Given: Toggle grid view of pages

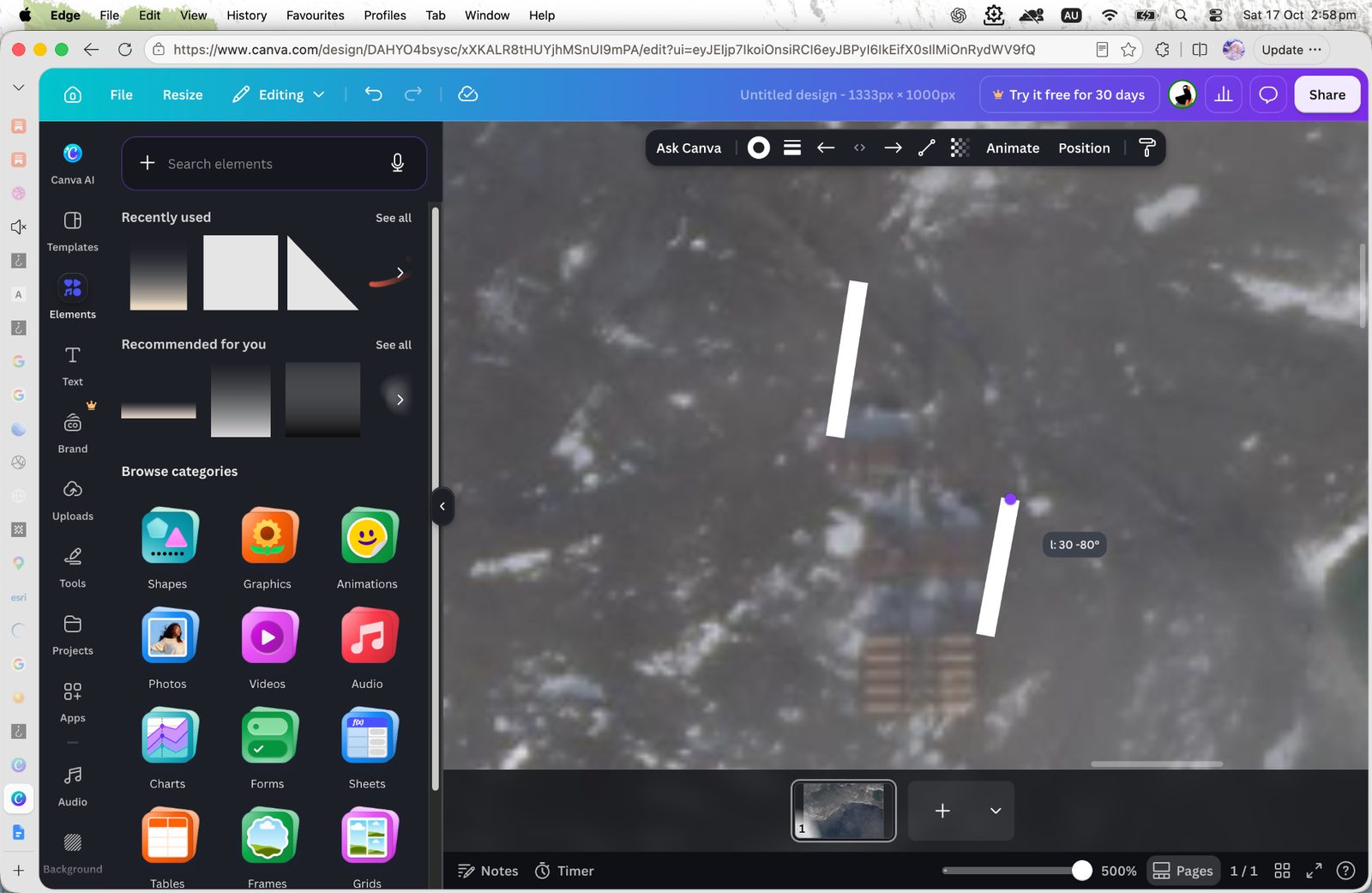Looking at the screenshot, I should [1283, 871].
